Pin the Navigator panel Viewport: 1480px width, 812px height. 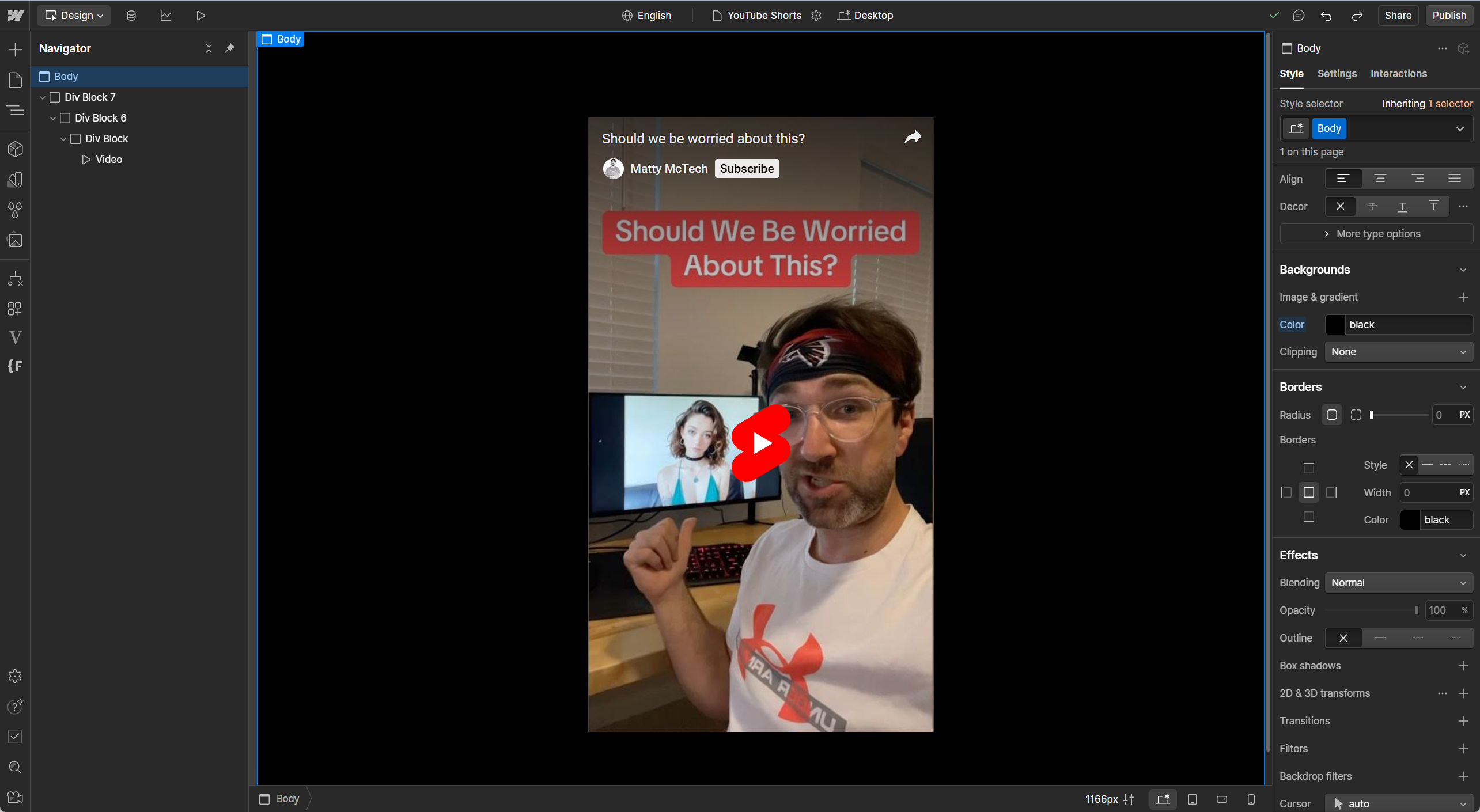[230, 48]
